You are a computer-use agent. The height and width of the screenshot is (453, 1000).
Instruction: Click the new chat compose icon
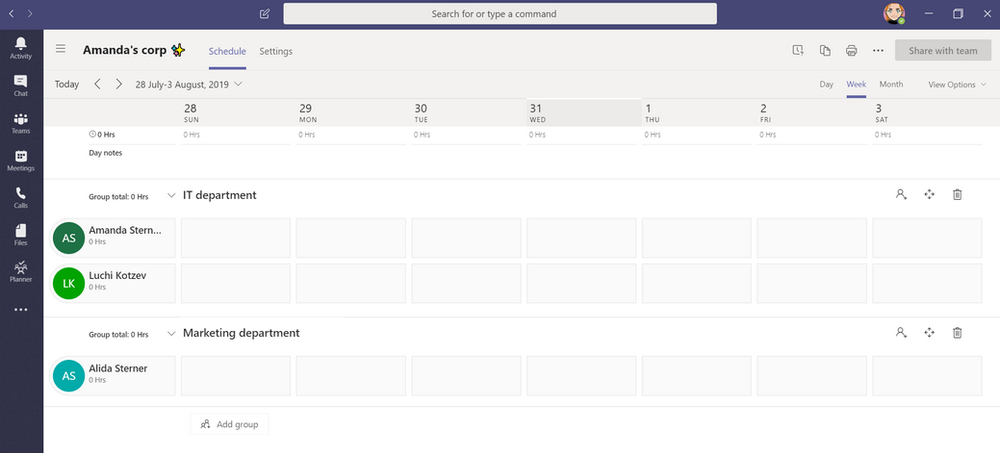(x=265, y=14)
